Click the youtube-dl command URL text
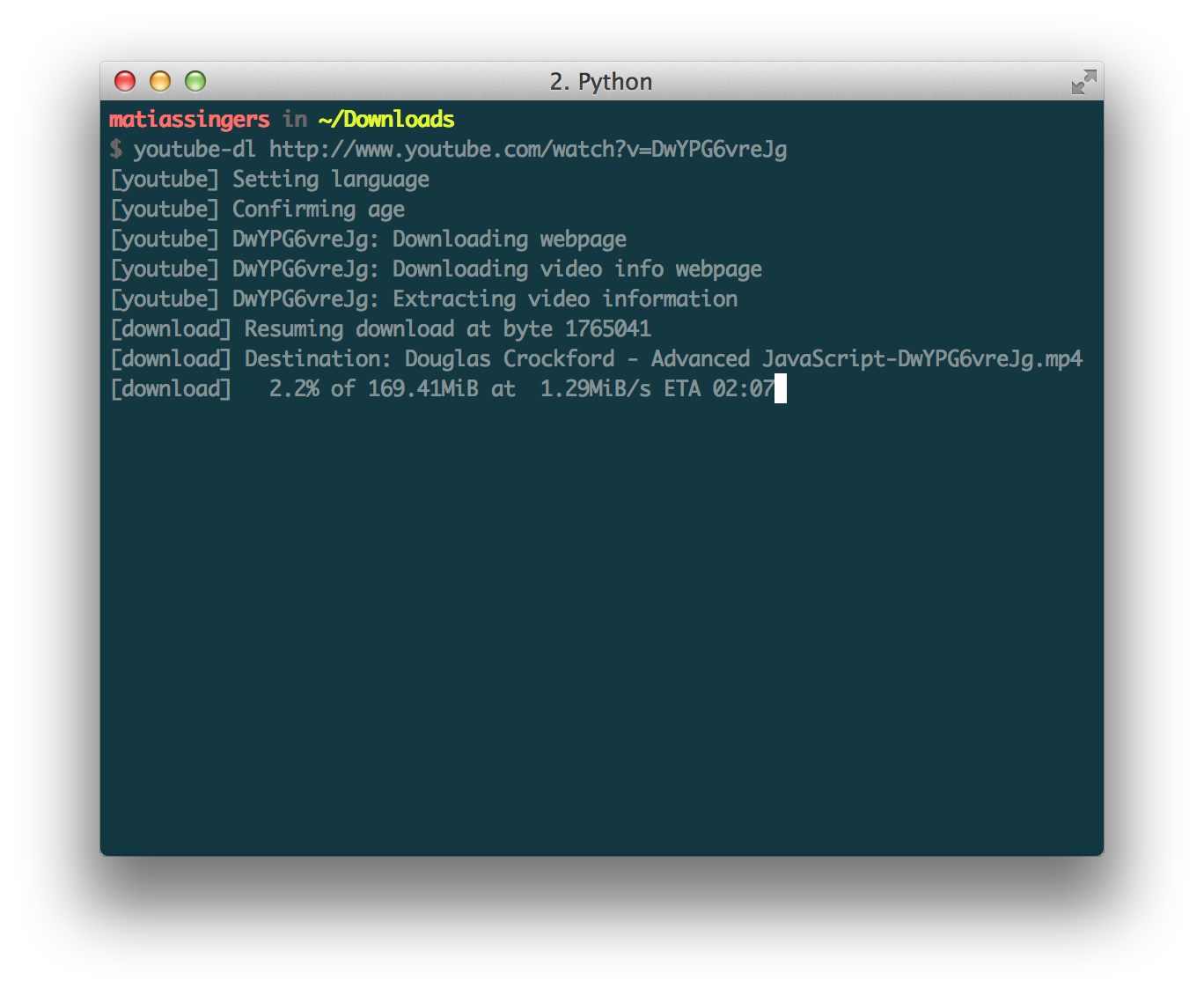1204x995 pixels. (528, 150)
